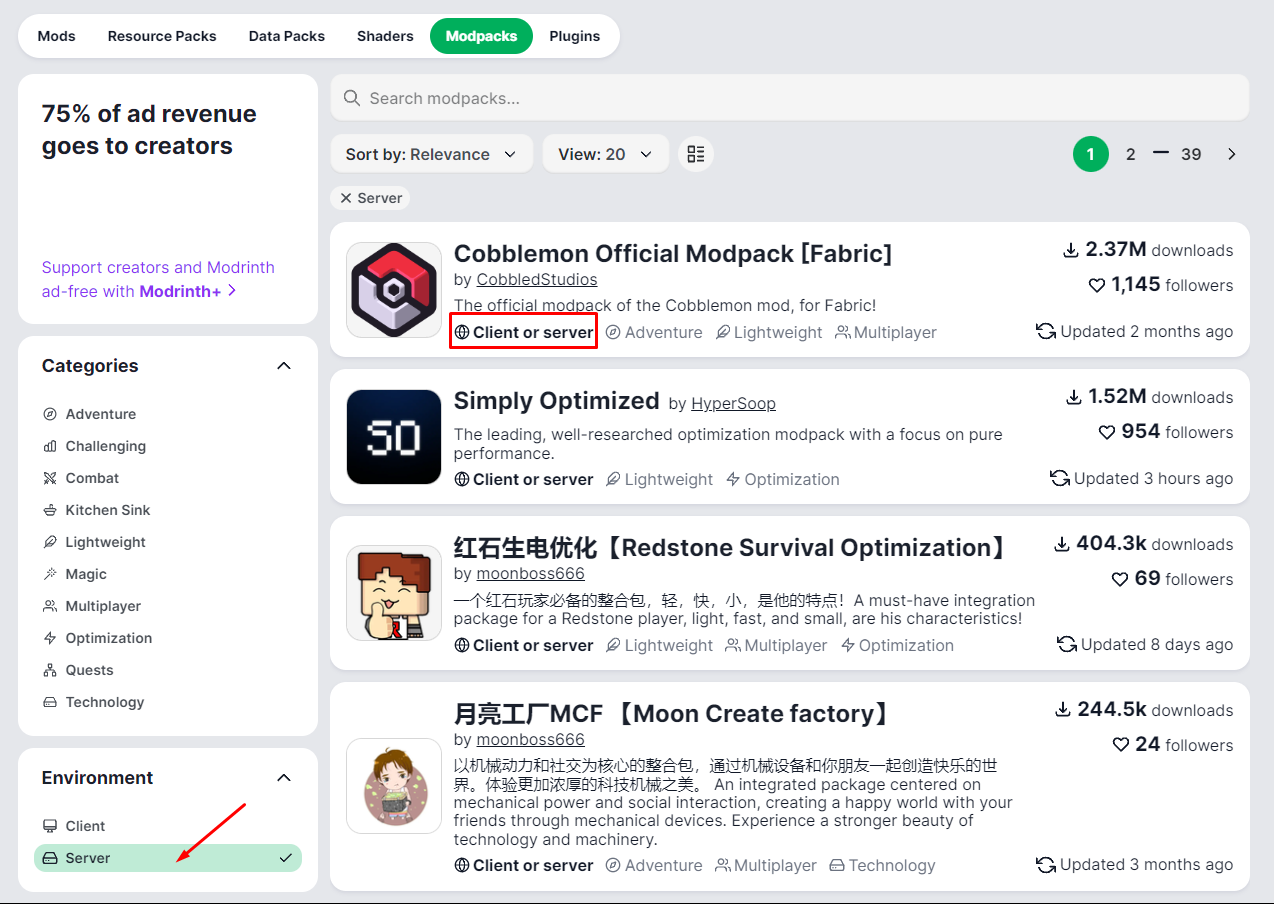This screenshot has height=904, width=1274.
Task: Toggle the Optimization category filter
Action: 108,638
